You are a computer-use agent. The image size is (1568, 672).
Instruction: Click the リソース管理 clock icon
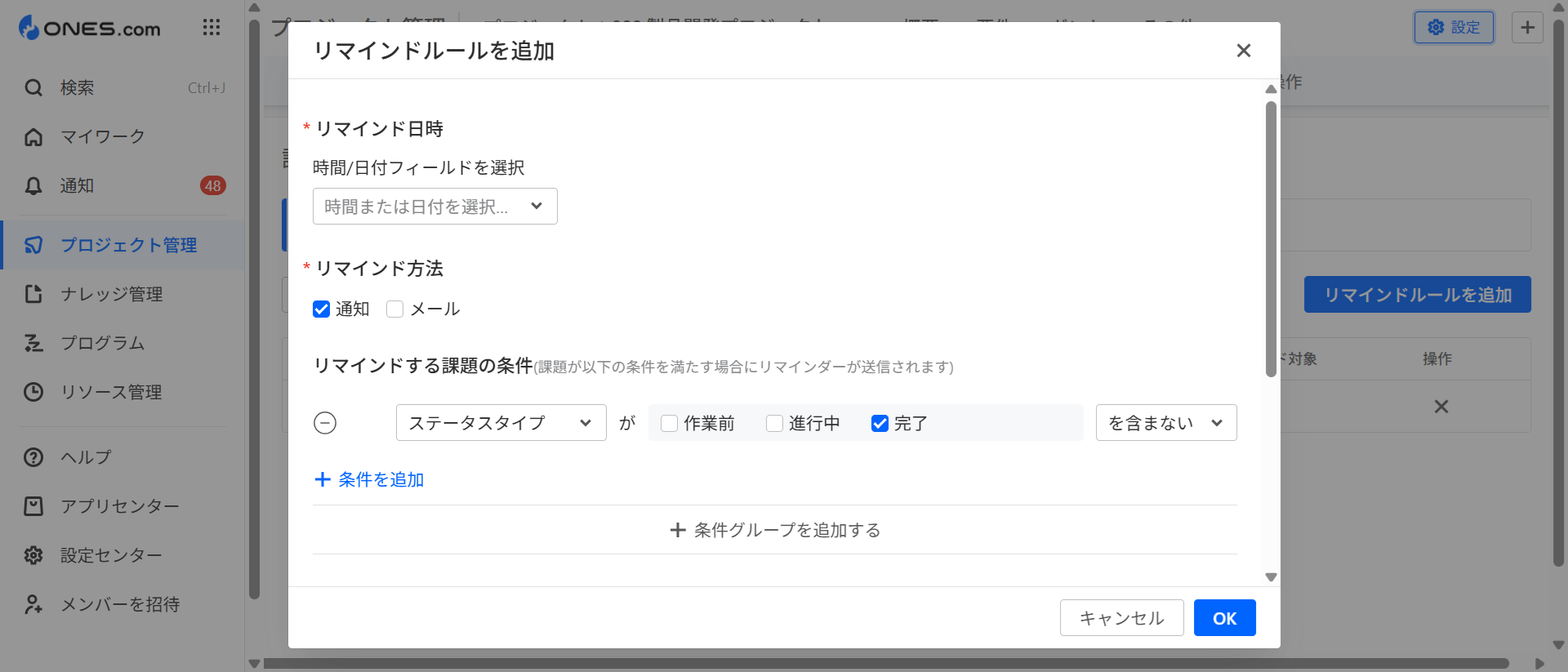coord(33,392)
